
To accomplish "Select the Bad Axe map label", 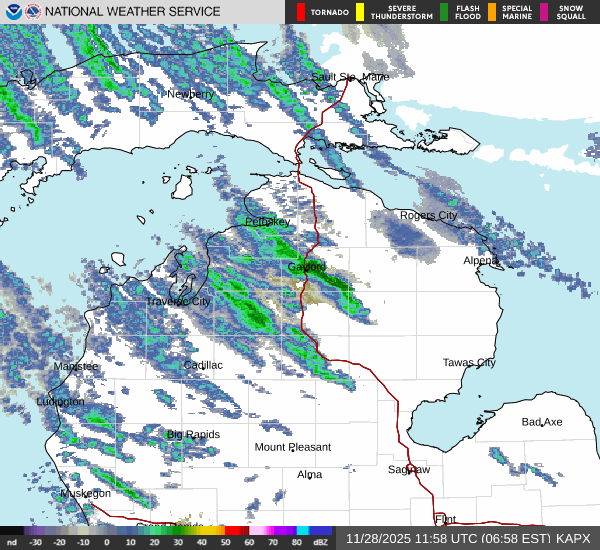I will coord(541,422).
